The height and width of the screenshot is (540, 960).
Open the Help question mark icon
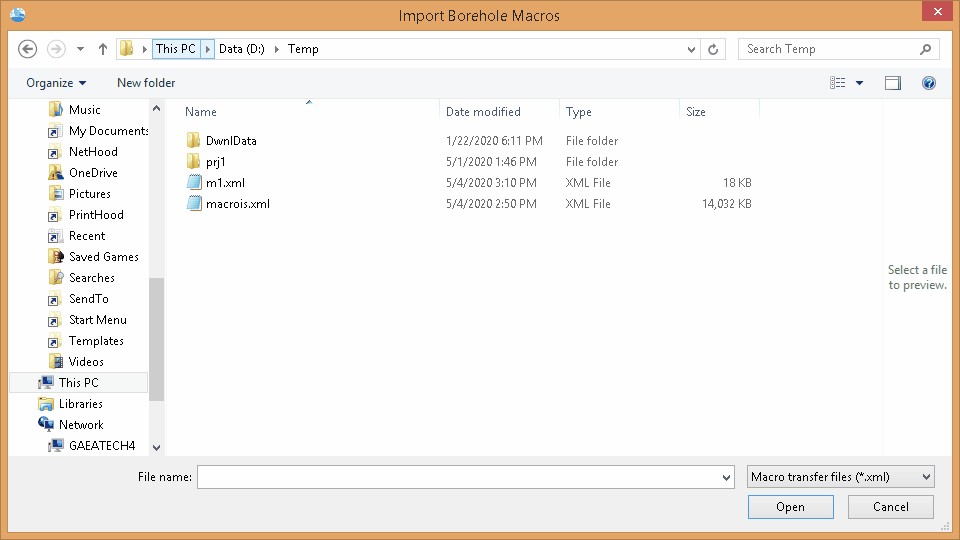click(x=929, y=83)
